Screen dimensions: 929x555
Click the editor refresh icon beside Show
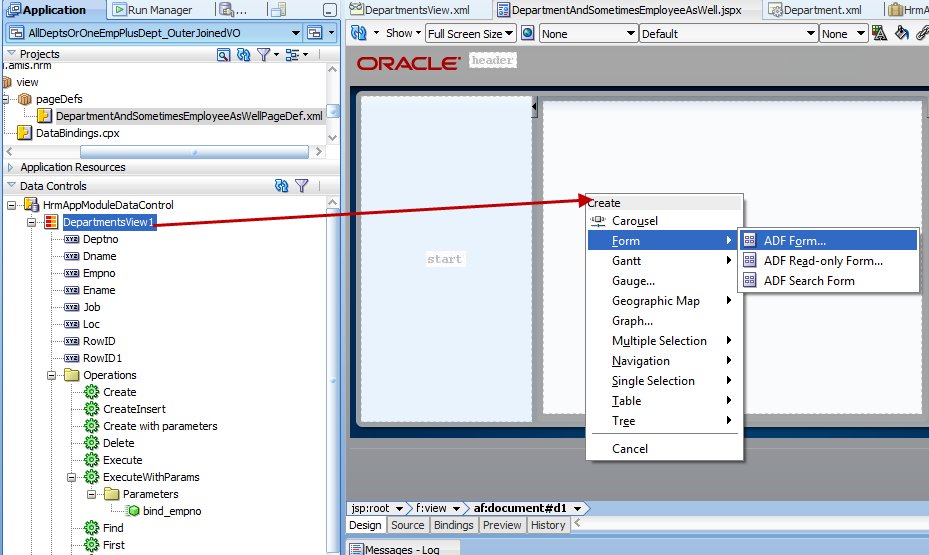click(x=358, y=33)
